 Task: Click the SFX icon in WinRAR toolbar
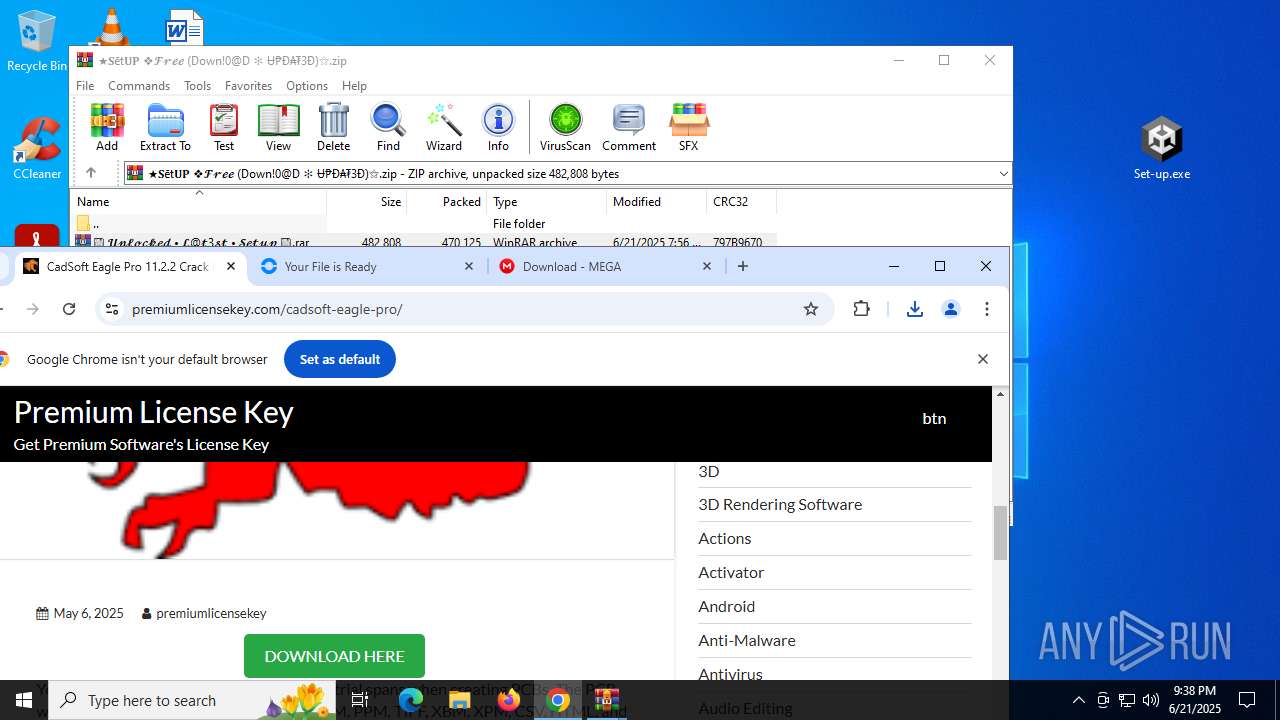click(688, 127)
